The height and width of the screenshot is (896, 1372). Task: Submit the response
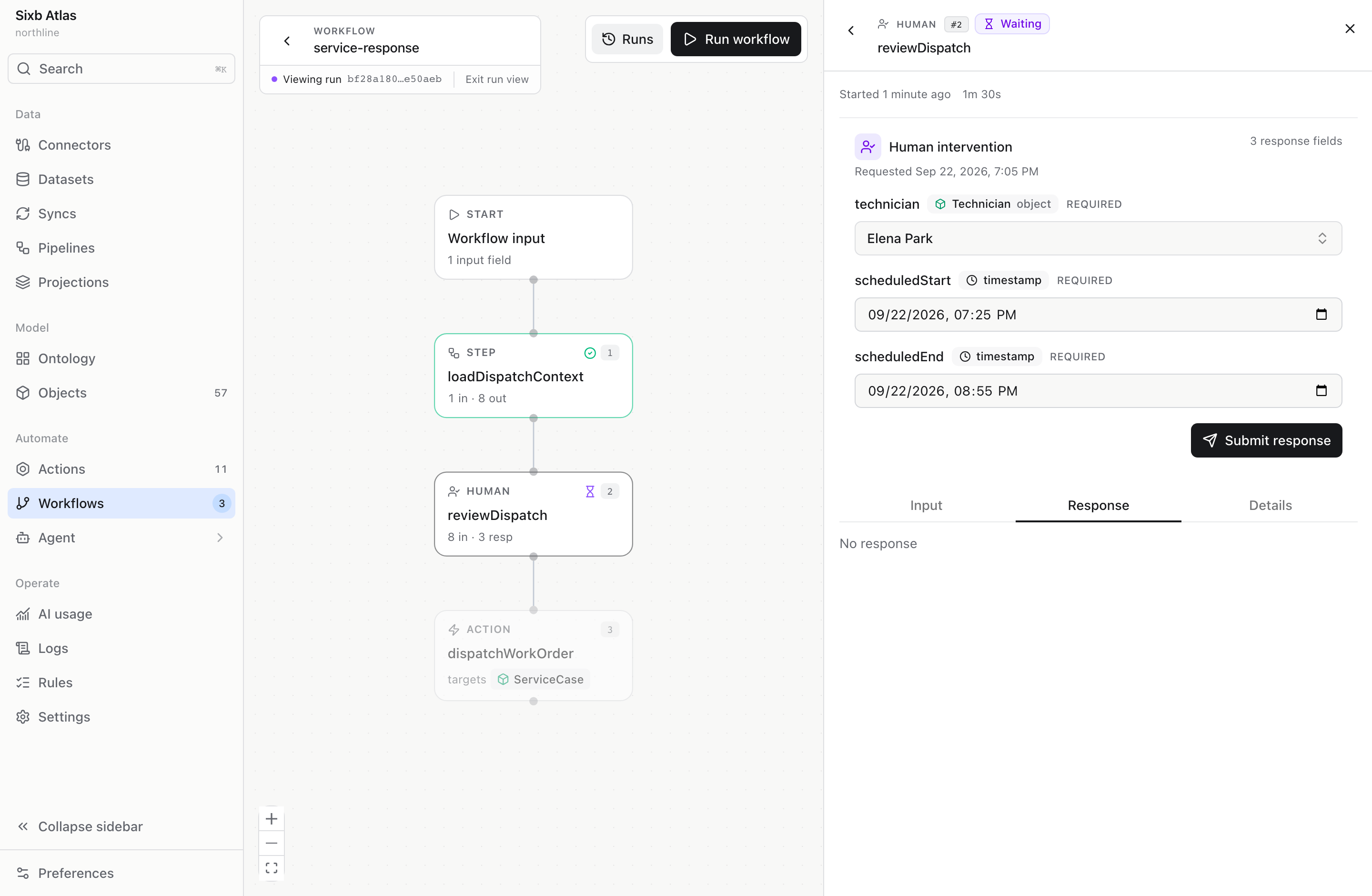click(1266, 440)
